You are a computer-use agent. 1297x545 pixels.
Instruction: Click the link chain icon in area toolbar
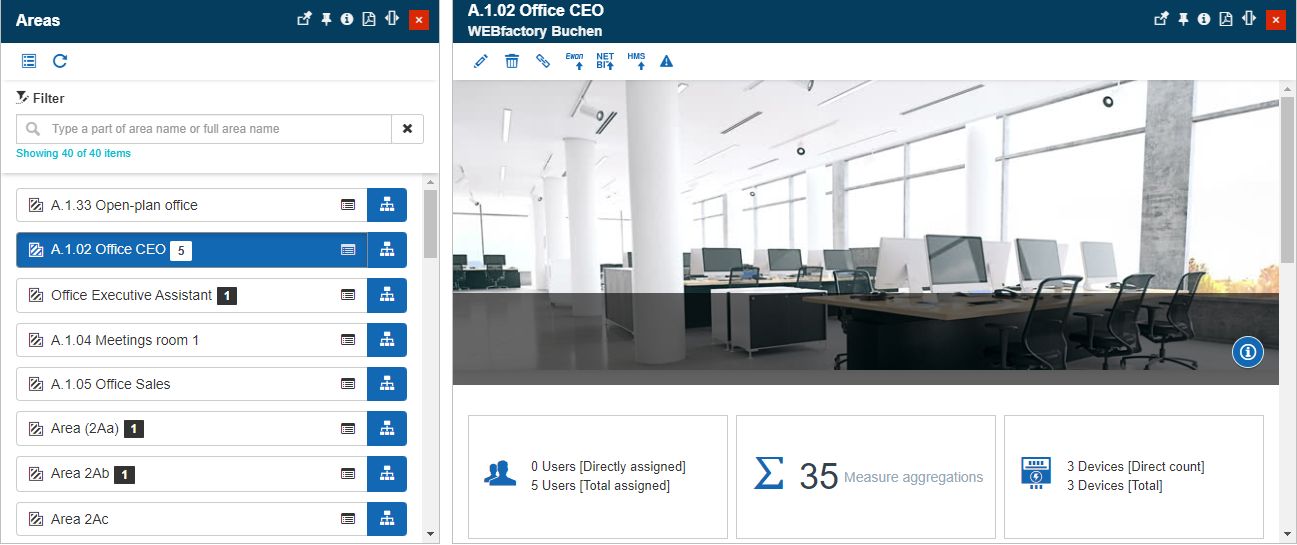pyautogui.click(x=543, y=62)
